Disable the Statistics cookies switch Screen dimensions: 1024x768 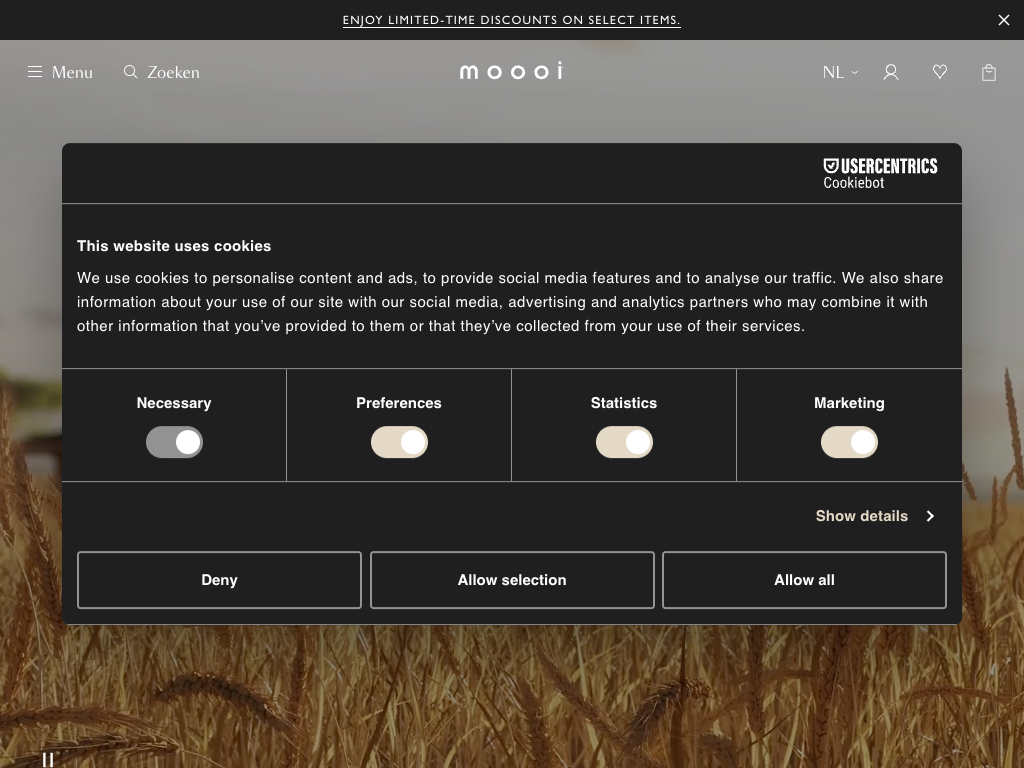click(x=624, y=442)
